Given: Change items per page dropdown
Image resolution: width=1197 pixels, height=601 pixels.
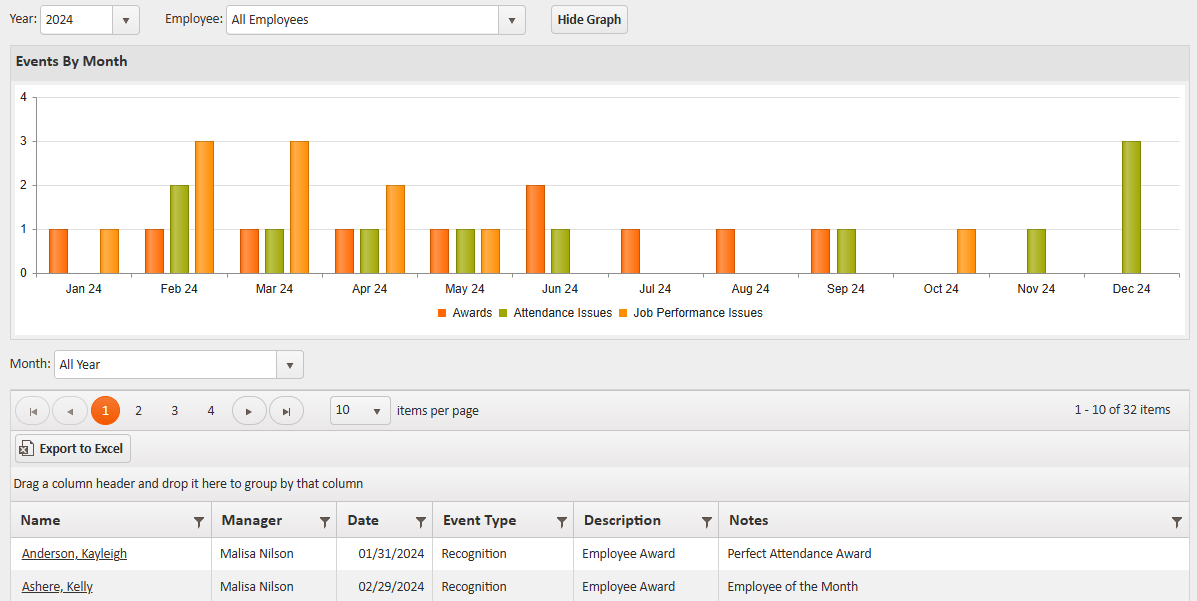Looking at the screenshot, I should pos(360,411).
